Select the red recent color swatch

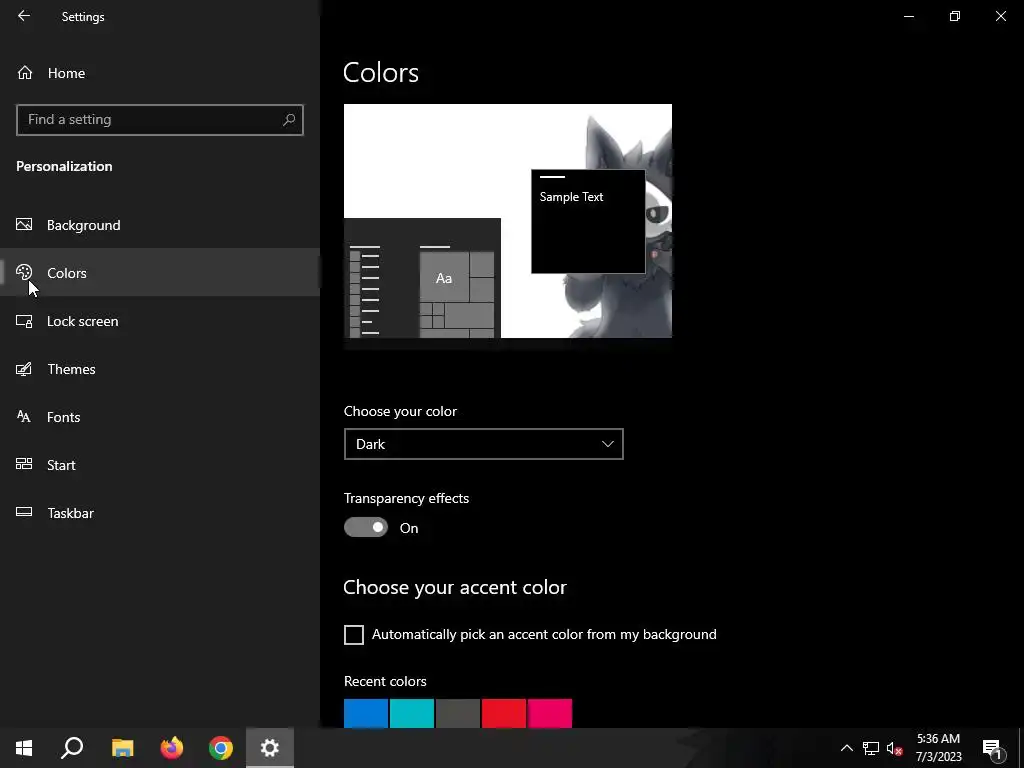(504, 713)
